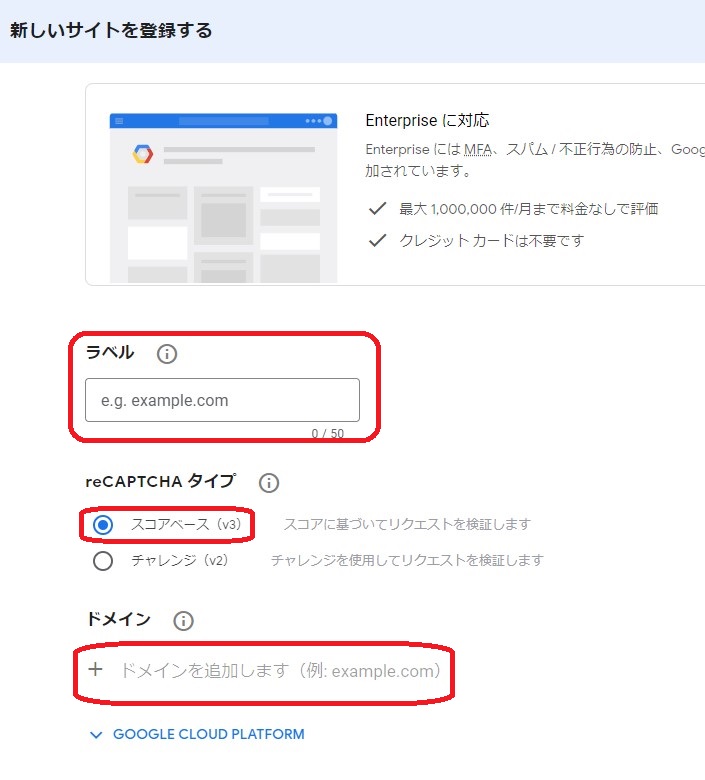Click the plus icon in the domain field
Viewport: 705px width, 780px height.
point(96,670)
